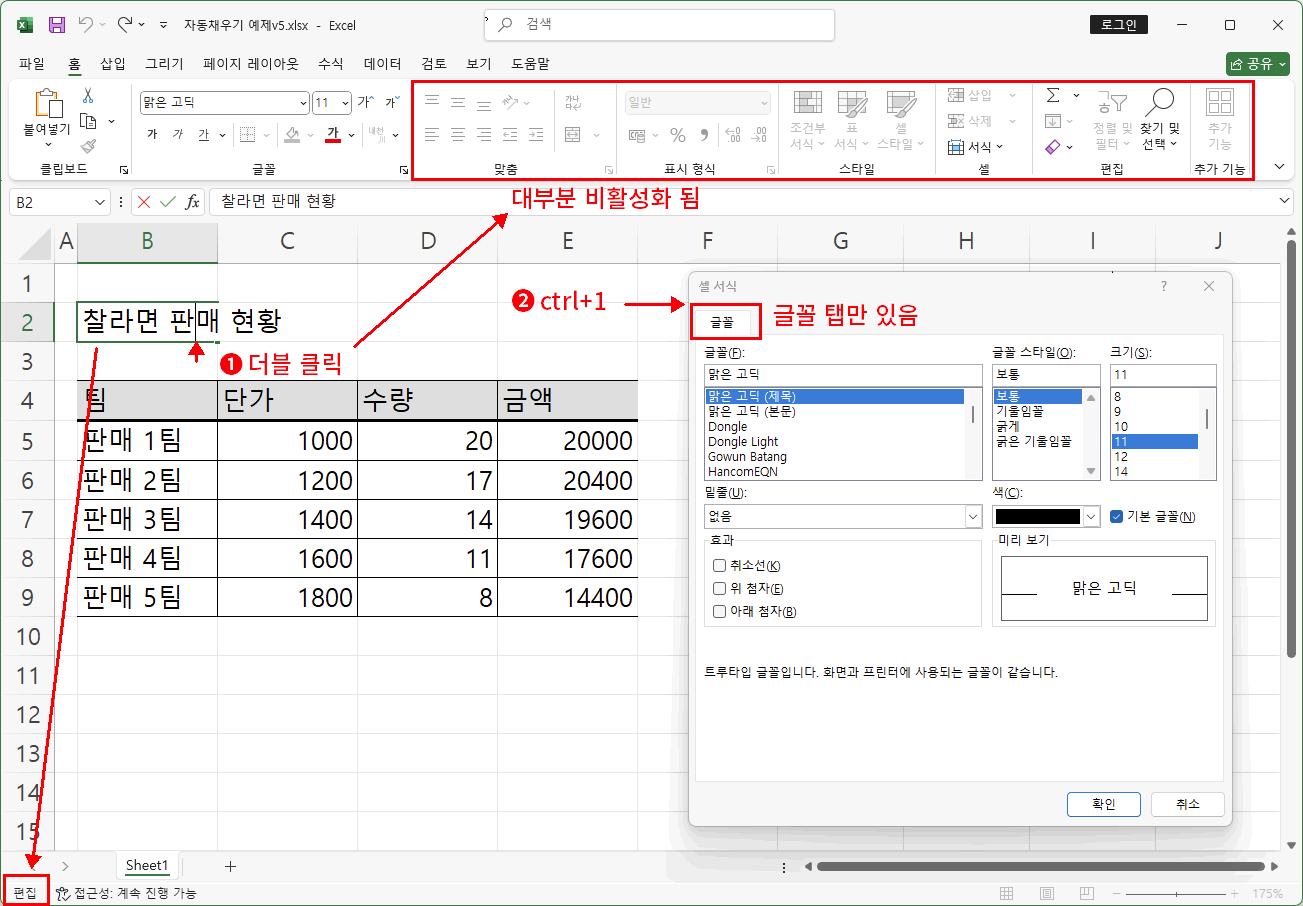1303x906 pixels.
Task: Switch to the 수식 ribbon tab
Action: pos(330,63)
